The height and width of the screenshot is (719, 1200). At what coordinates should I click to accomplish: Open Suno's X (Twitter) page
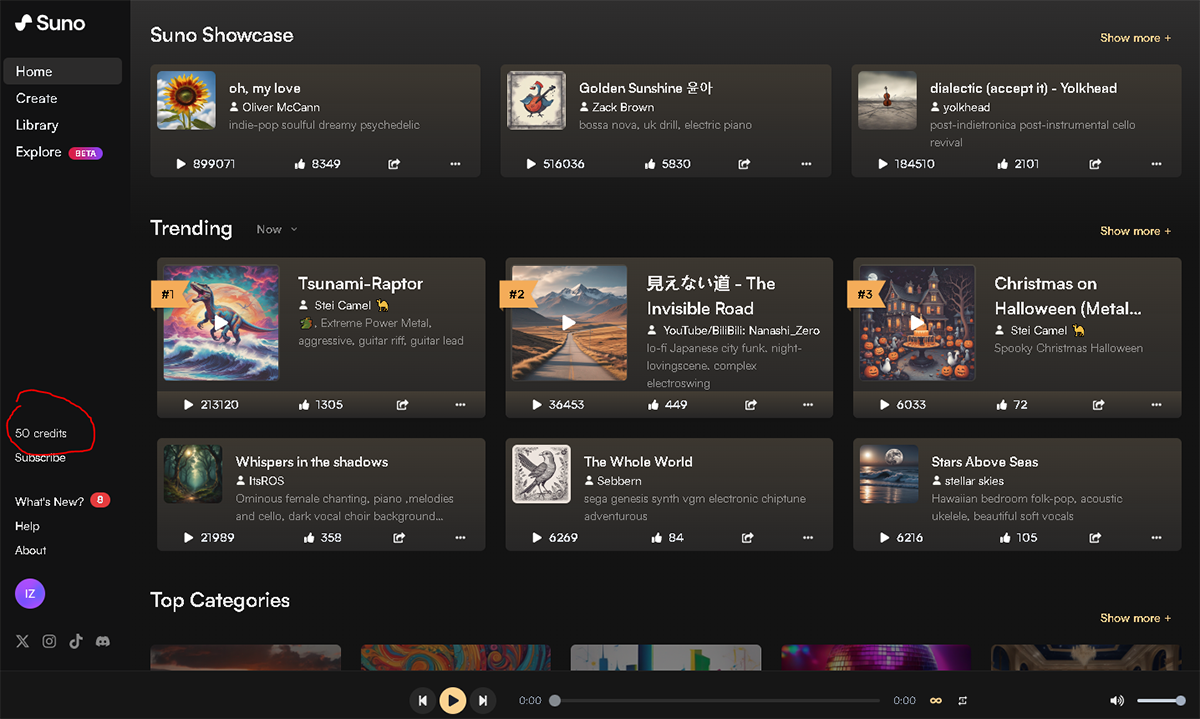pyautogui.click(x=23, y=642)
